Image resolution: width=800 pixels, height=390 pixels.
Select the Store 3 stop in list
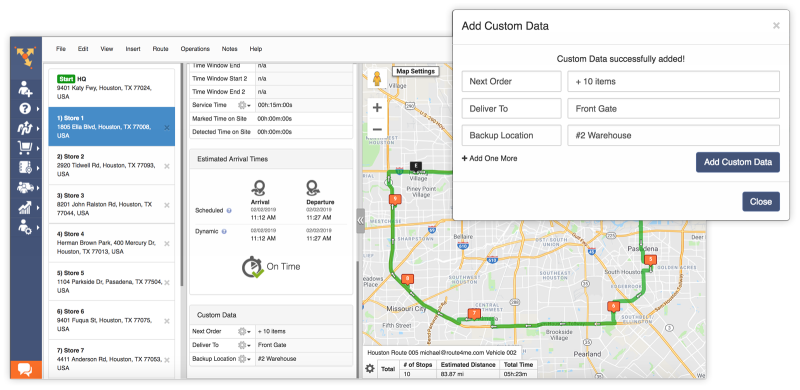tap(111, 205)
